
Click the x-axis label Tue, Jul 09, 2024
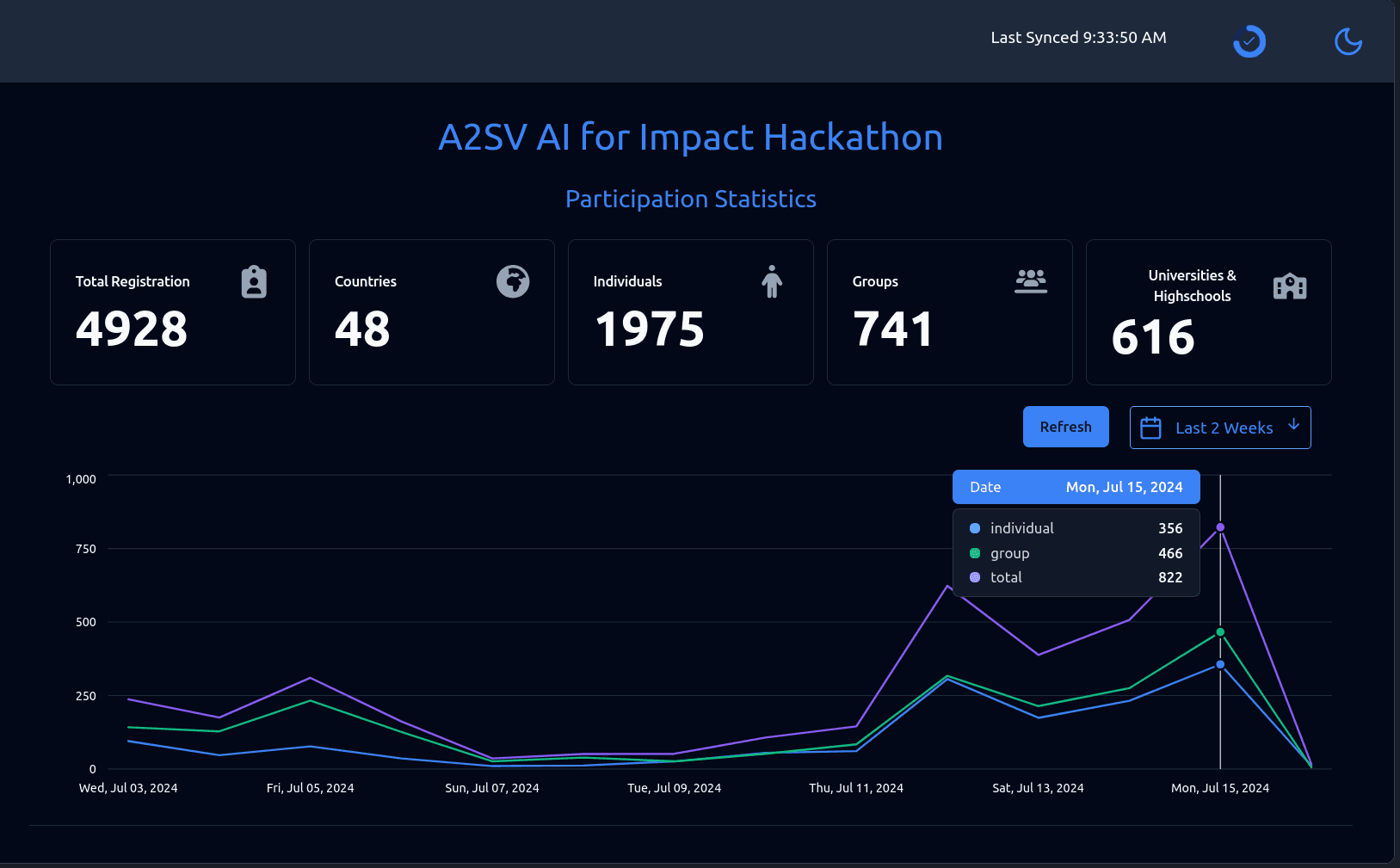tap(675, 788)
